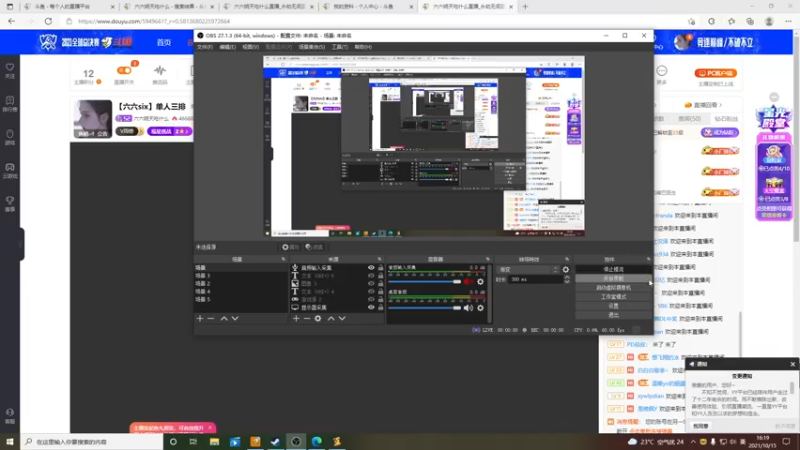Open the OBS 帮助(H) menu
This screenshot has width=800, height=450.
pyautogui.click(x=363, y=47)
